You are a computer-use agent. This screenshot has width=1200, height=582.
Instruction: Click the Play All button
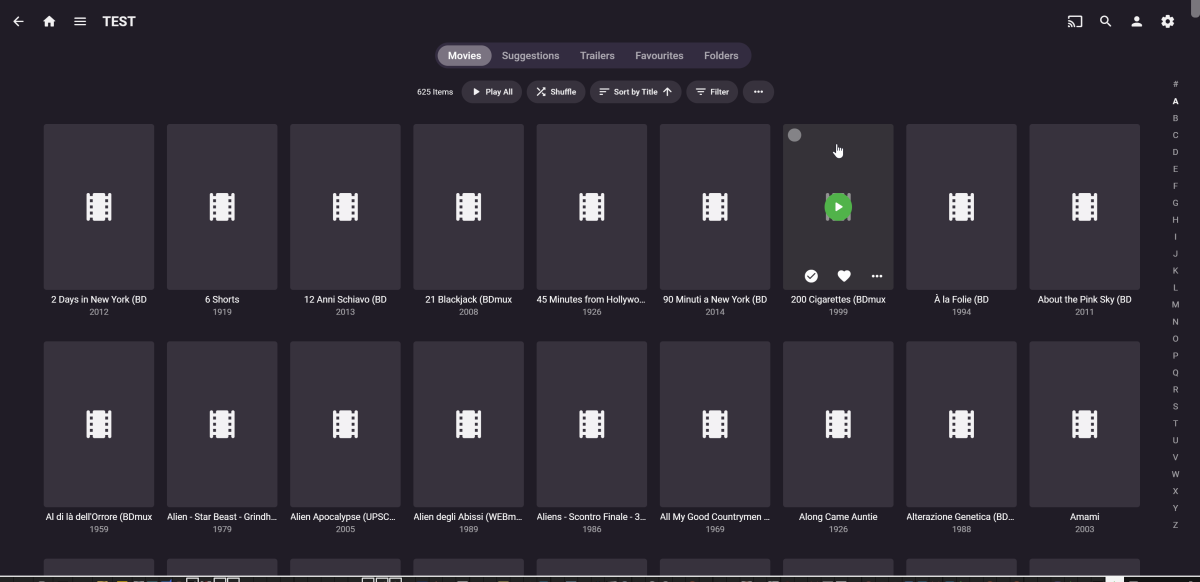click(x=491, y=91)
